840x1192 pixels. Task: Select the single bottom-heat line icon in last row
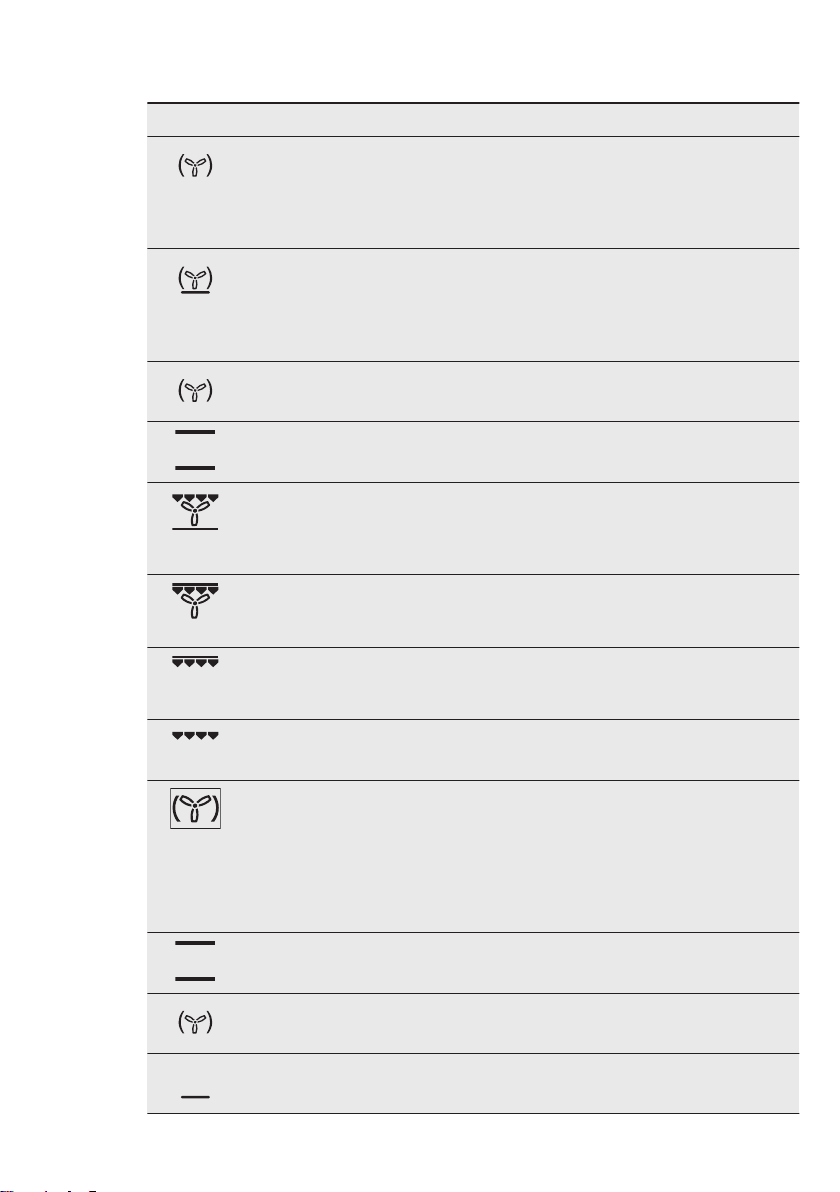[195, 1097]
